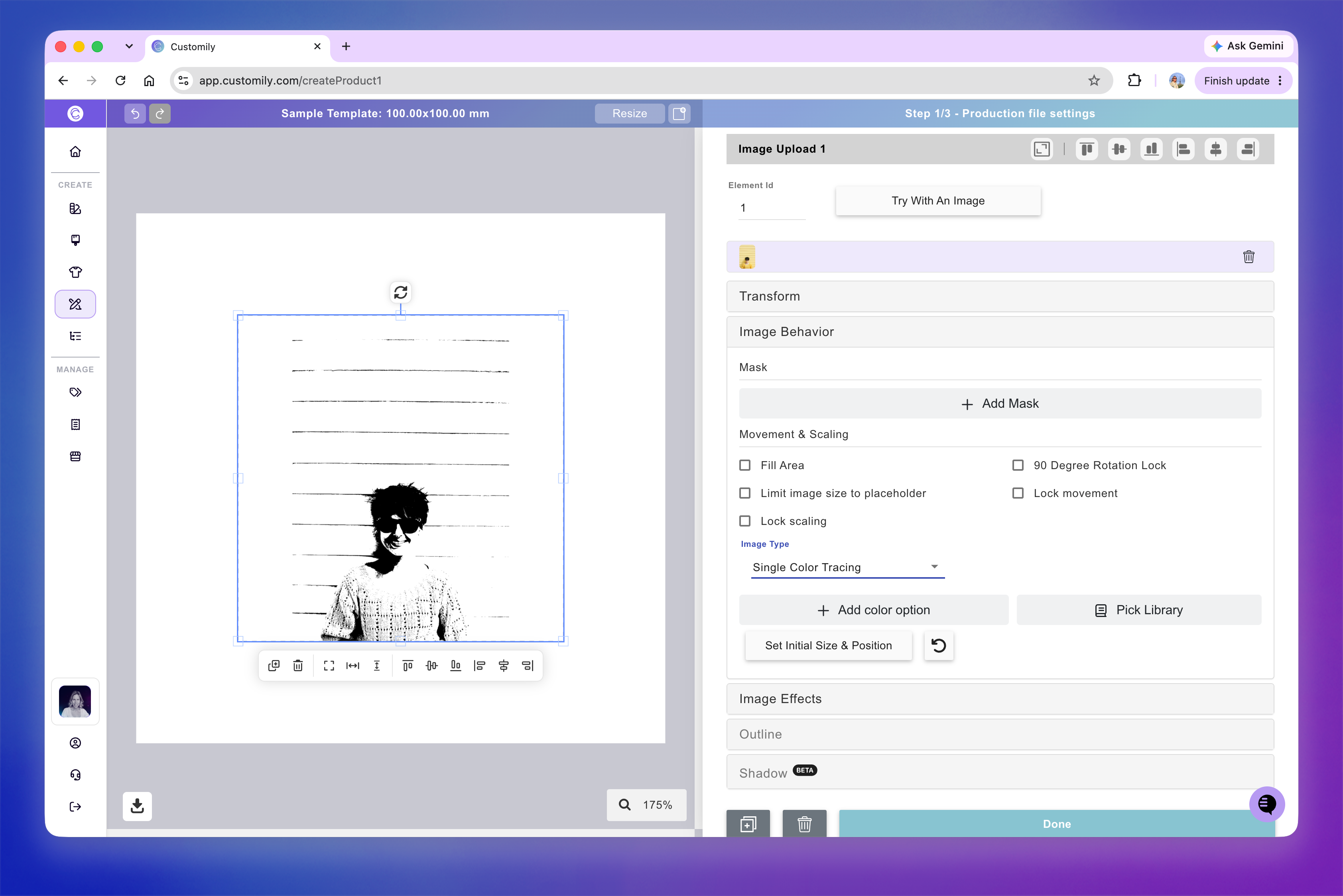Image resolution: width=1343 pixels, height=896 pixels.
Task: Click the undo arrow in the editor header
Action: [x=135, y=113]
